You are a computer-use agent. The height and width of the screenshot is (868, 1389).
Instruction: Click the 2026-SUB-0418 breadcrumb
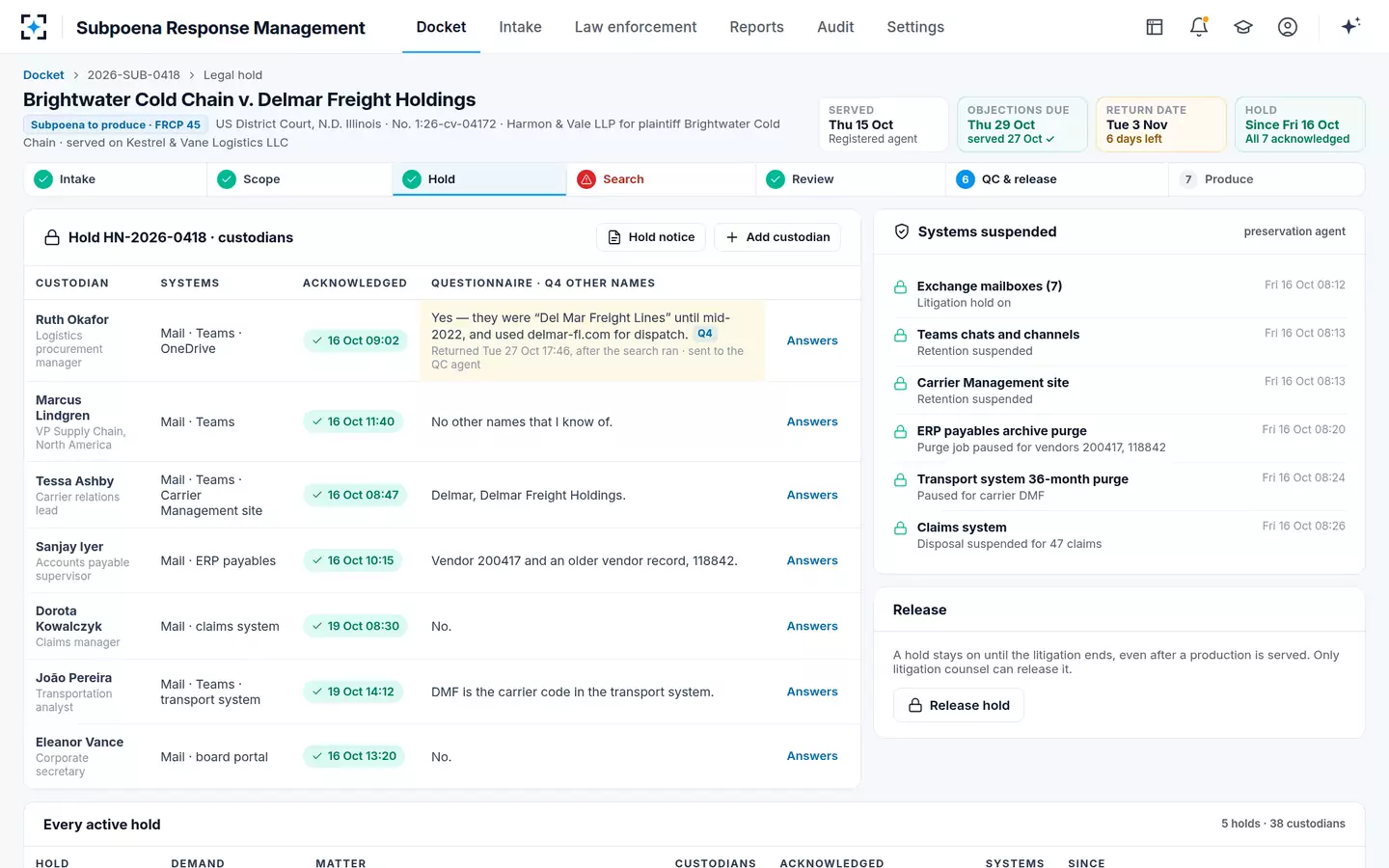tap(134, 75)
